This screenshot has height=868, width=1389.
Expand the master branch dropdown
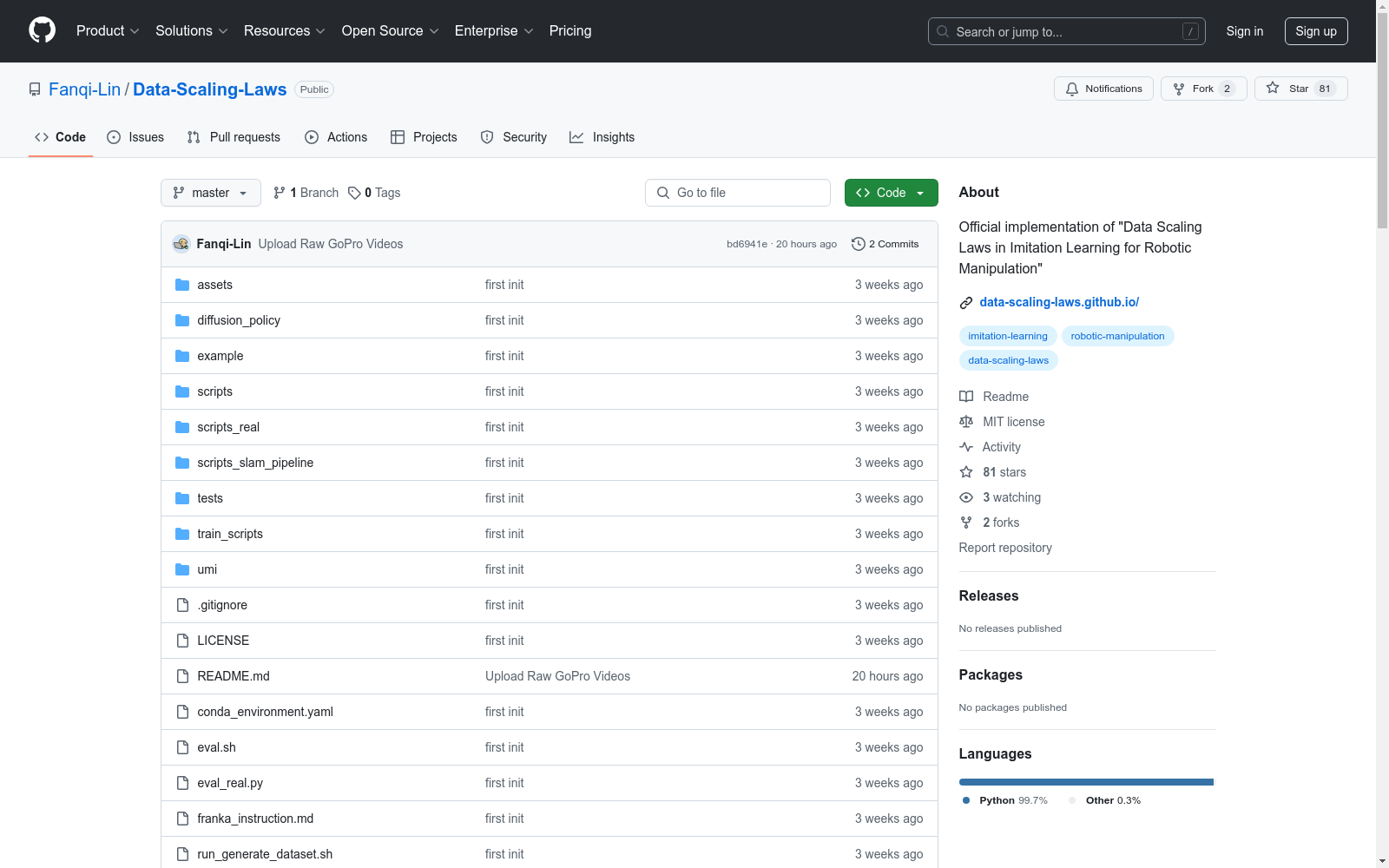pos(211,193)
